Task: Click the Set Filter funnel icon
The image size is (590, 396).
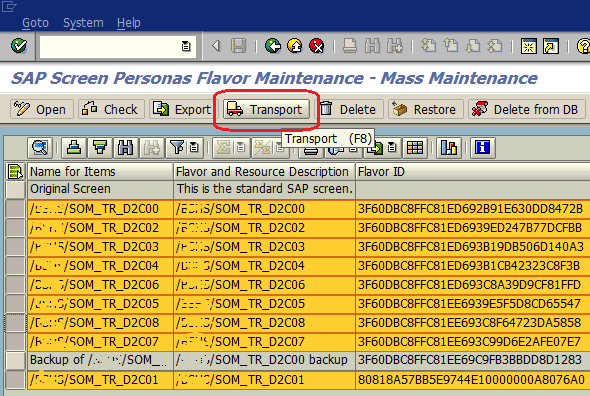Action: tap(177, 147)
